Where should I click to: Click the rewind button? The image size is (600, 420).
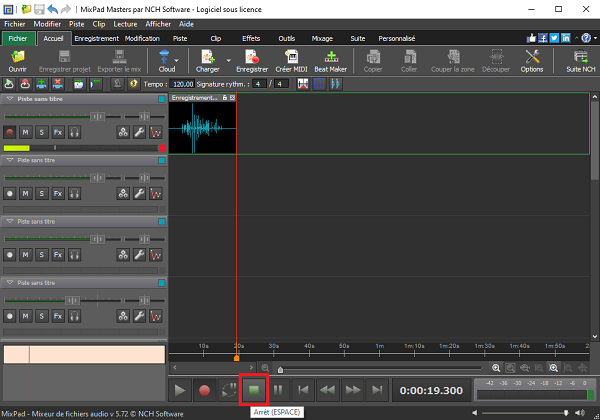[328, 390]
